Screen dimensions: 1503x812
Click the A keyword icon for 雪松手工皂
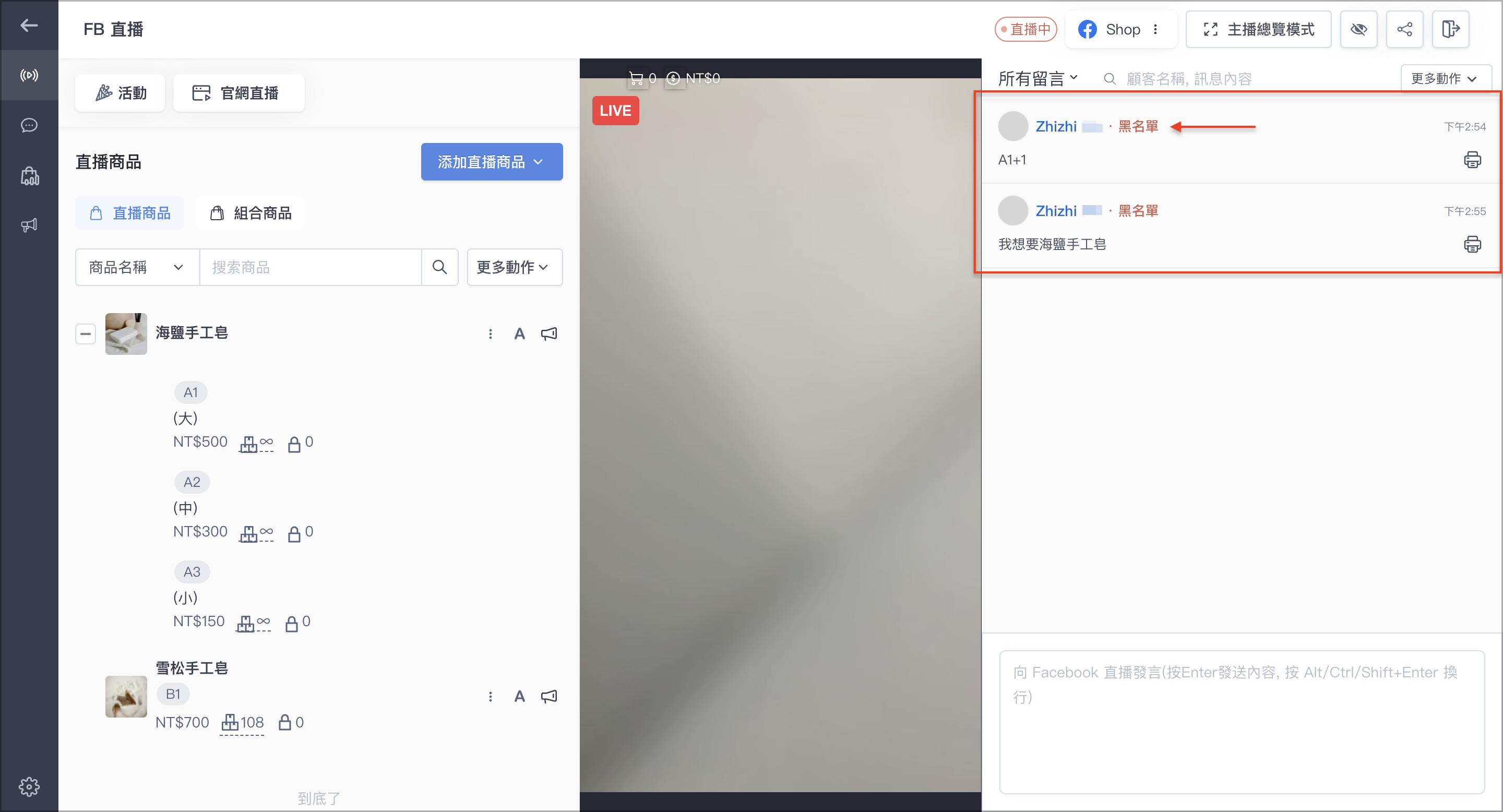click(519, 697)
